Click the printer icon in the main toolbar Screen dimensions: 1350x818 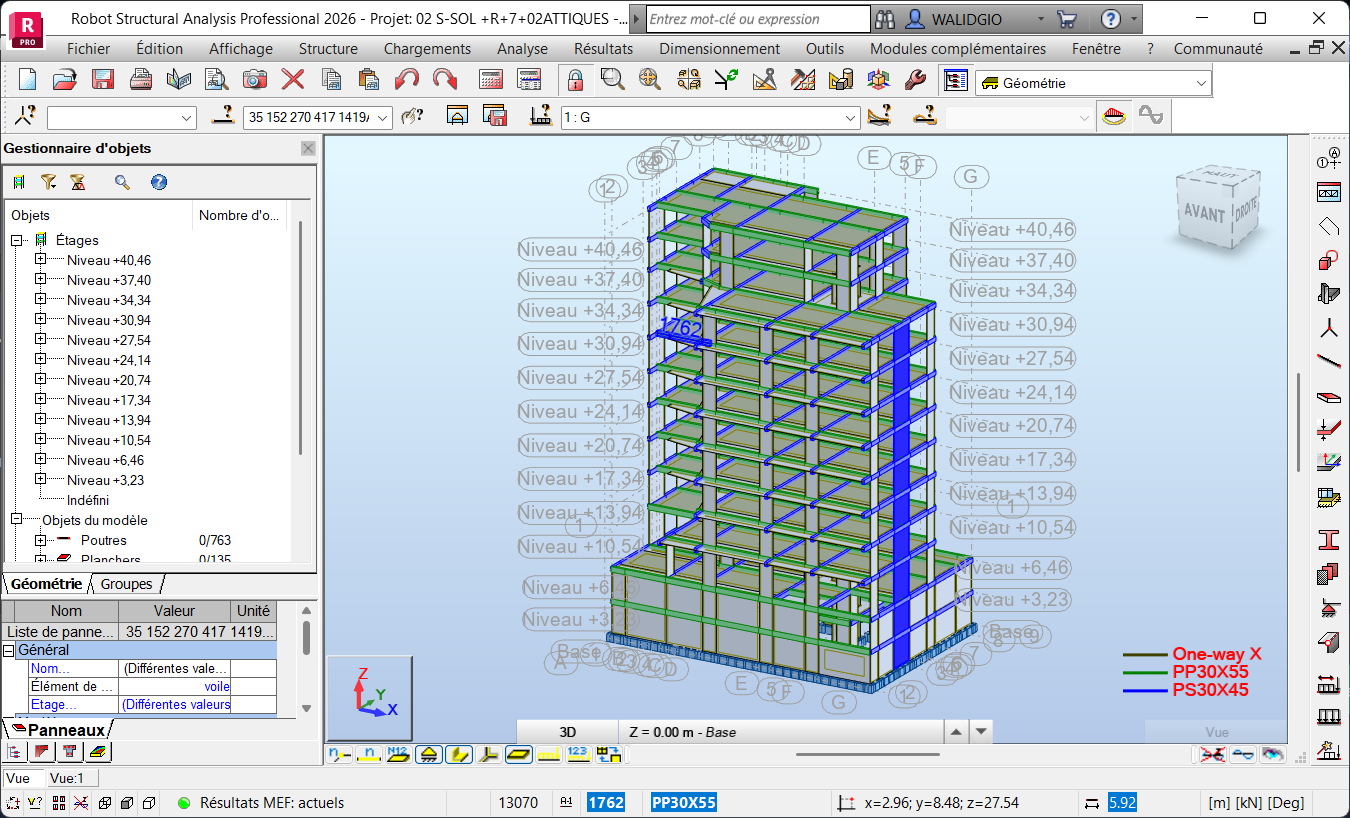coord(140,79)
